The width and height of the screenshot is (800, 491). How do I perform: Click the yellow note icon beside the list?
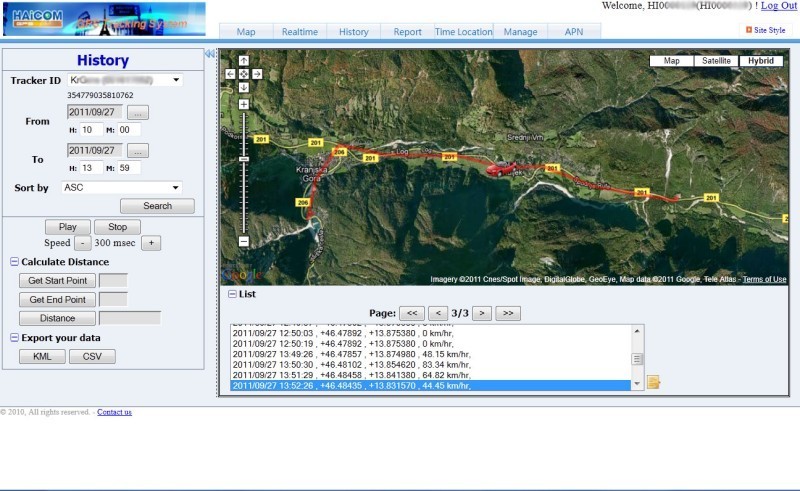click(653, 382)
